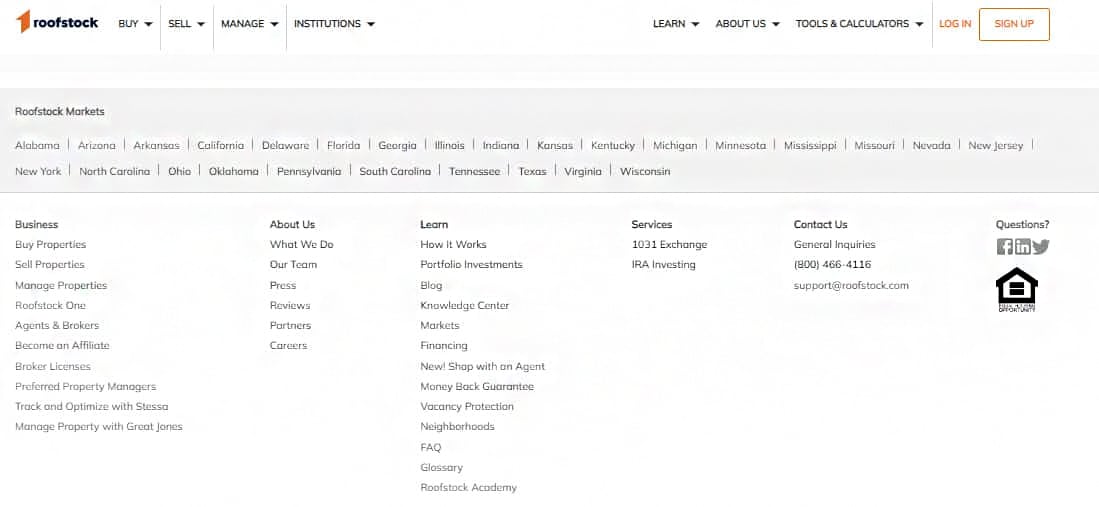The image size is (1099, 507).
Task: Open the Arizona market link
Action: click(97, 146)
